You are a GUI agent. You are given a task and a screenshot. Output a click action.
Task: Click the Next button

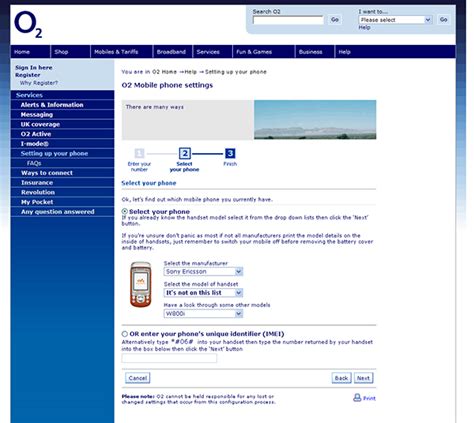coord(363,378)
